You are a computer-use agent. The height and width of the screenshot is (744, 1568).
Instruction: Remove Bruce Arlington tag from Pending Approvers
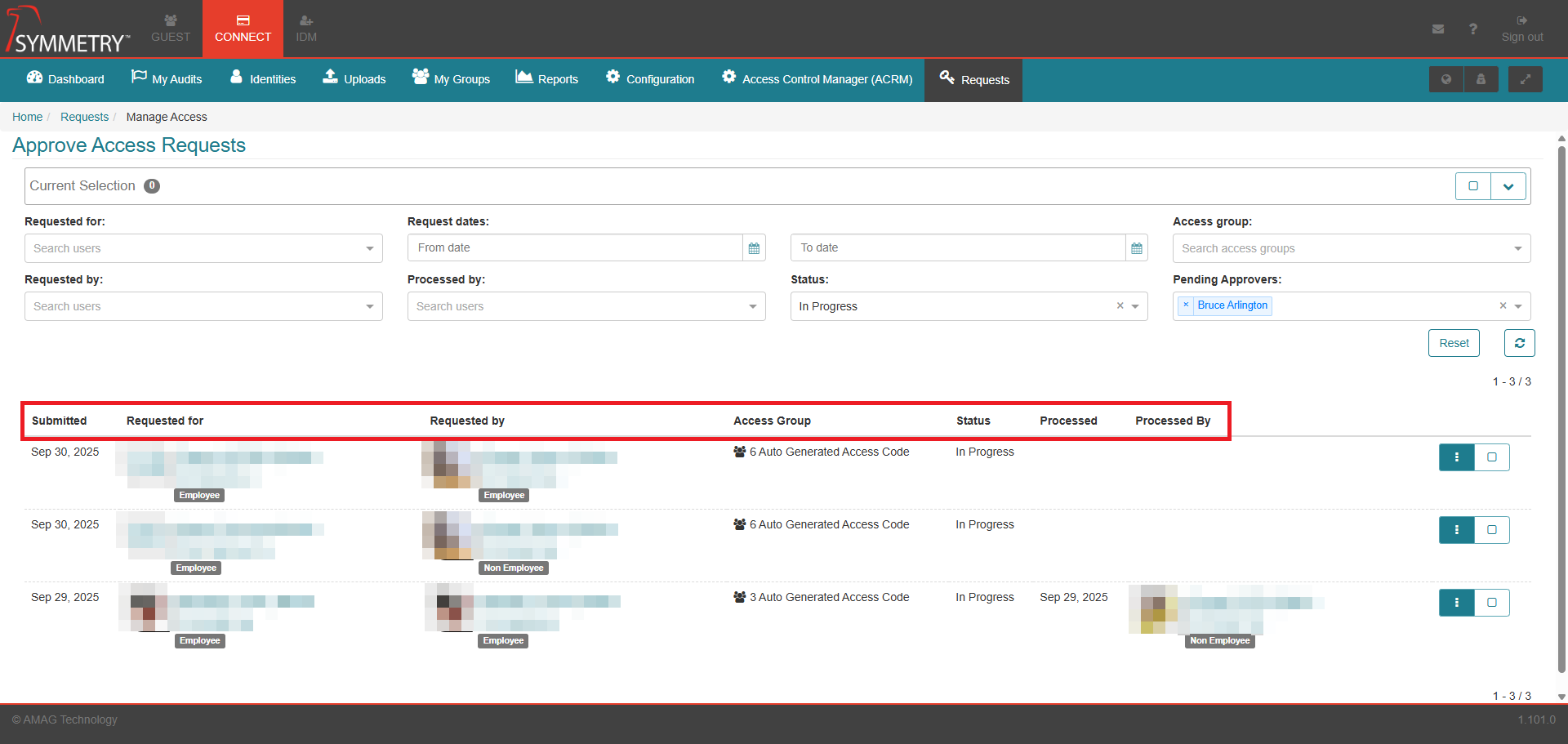click(x=1186, y=305)
